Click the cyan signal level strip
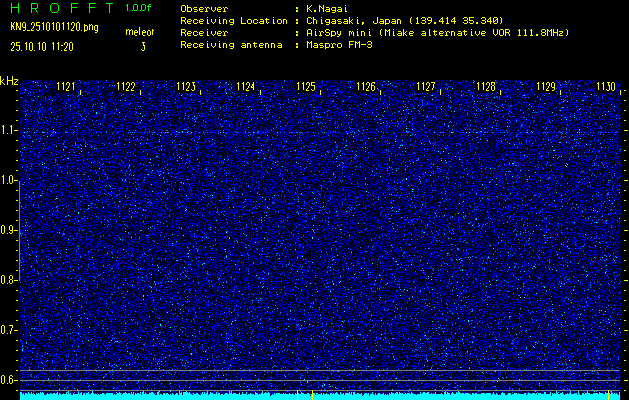Screen dimensions: 629x400 [320, 395]
